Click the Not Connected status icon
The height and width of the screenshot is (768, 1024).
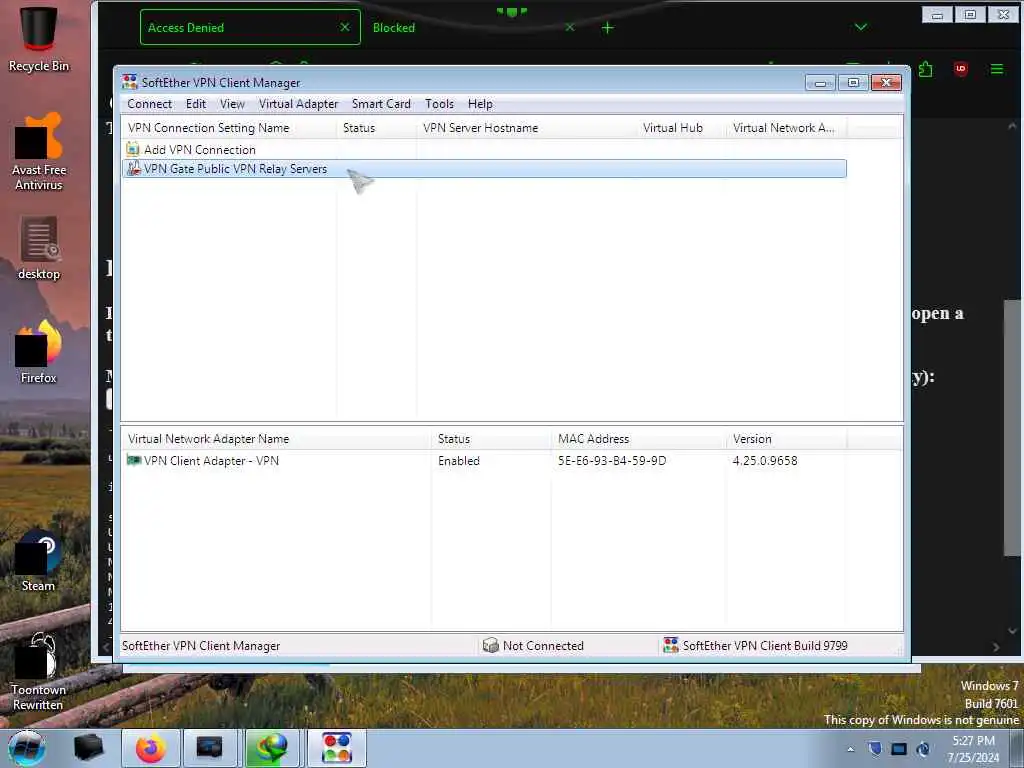pos(490,645)
